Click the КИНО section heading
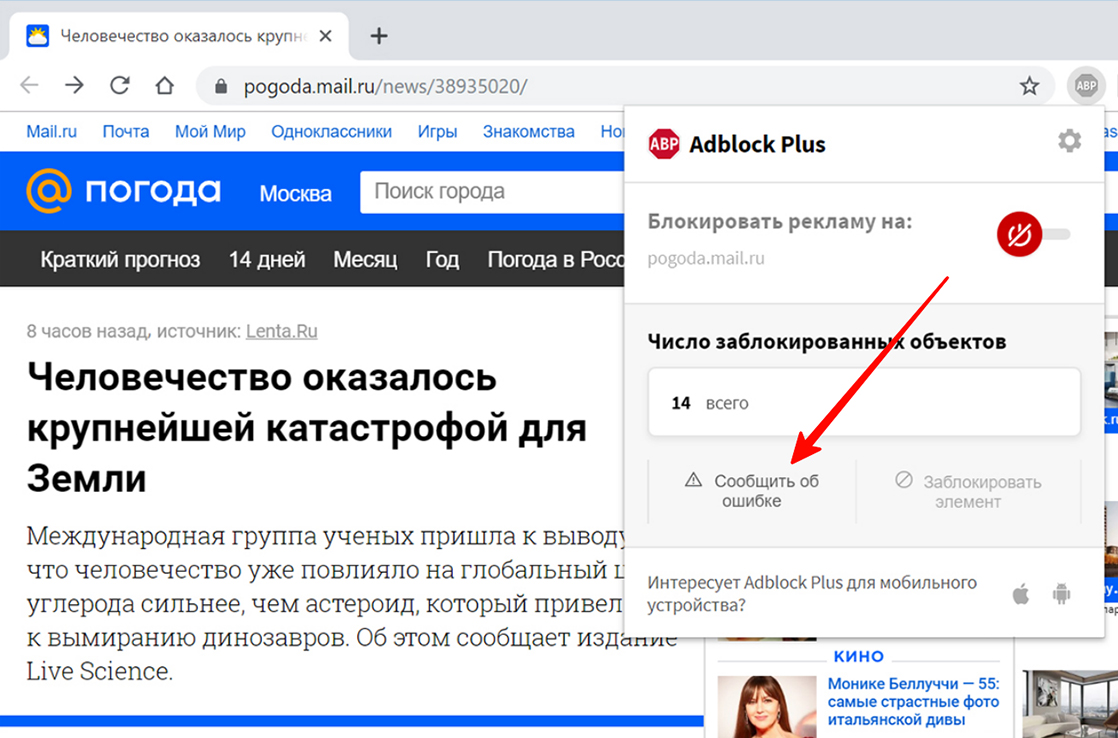This screenshot has width=1118, height=738. tap(858, 656)
